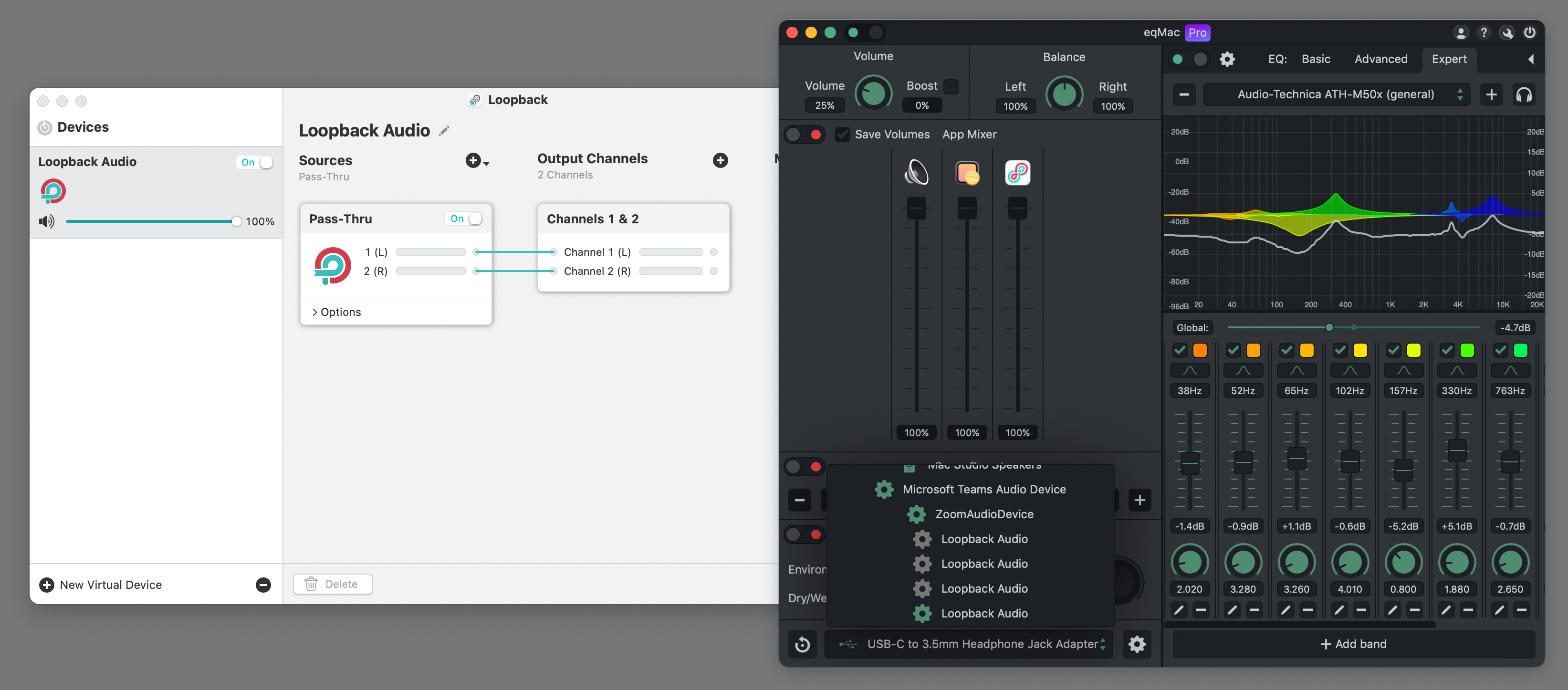Disable the Pass-Thru source toggle
This screenshot has height=690, width=1568.
pyautogui.click(x=464, y=218)
